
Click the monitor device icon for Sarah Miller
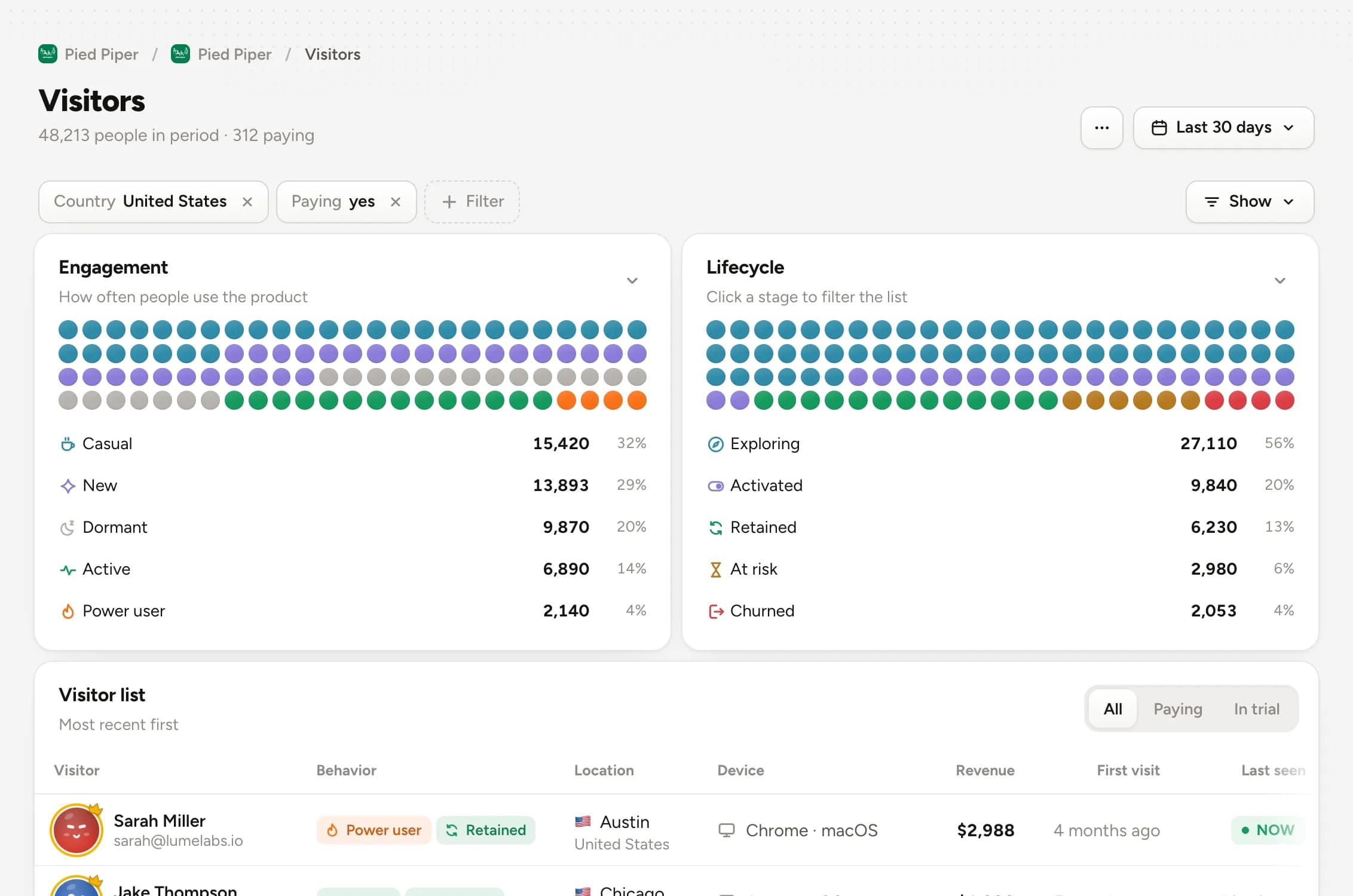726,830
